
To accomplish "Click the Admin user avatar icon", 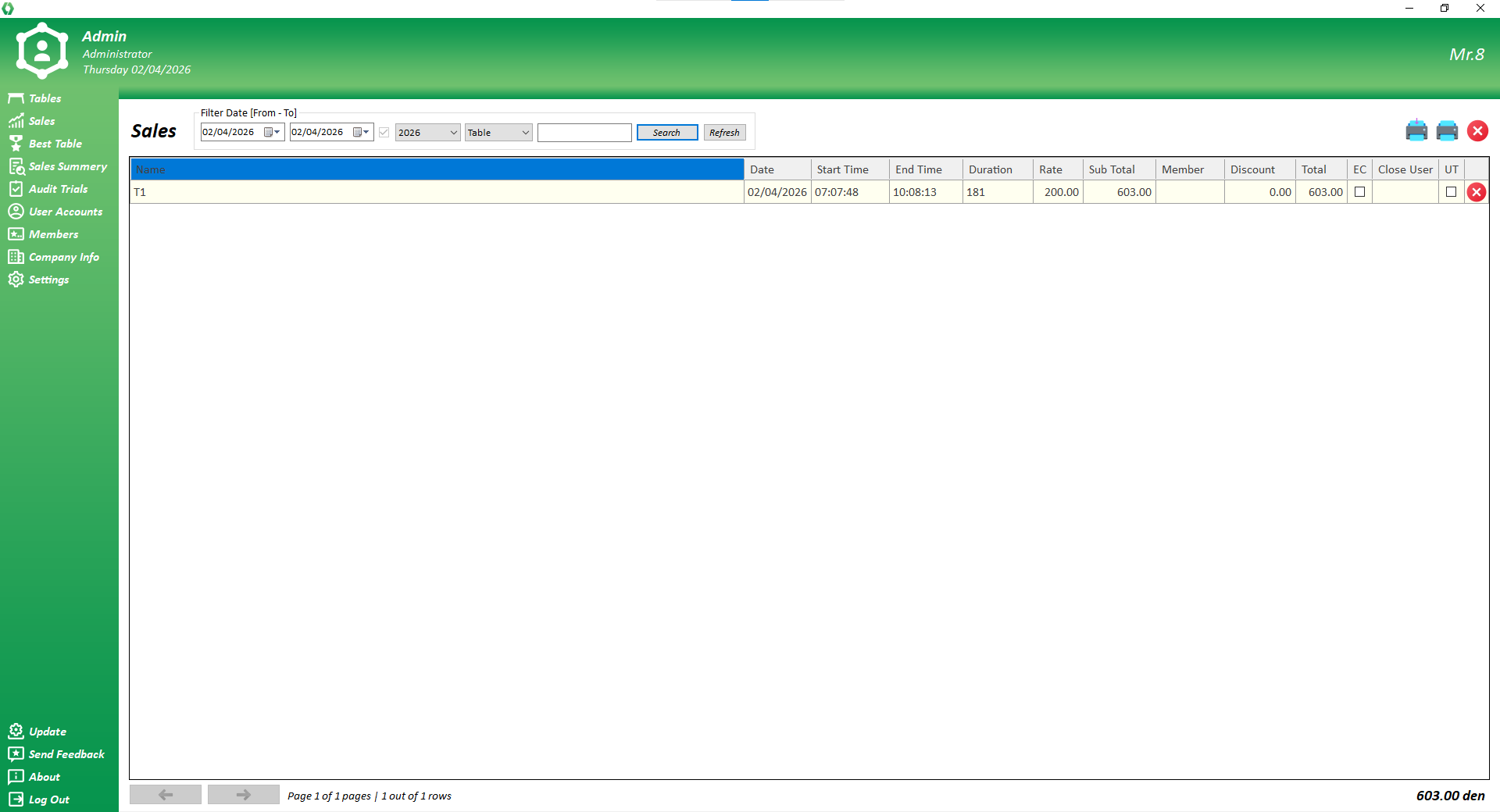I will [x=42, y=52].
